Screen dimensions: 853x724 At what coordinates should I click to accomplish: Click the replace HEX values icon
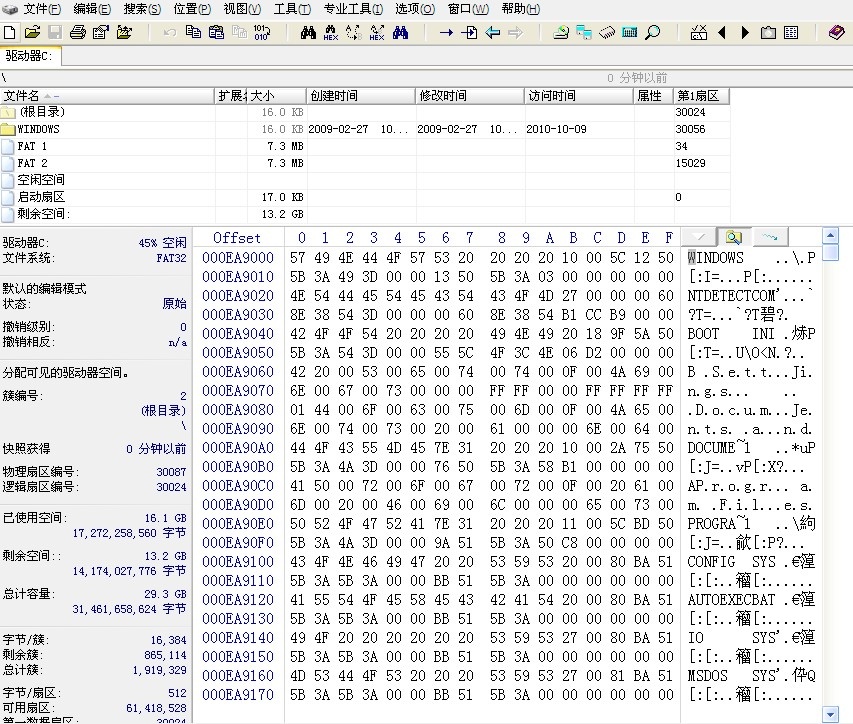(376, 33)
